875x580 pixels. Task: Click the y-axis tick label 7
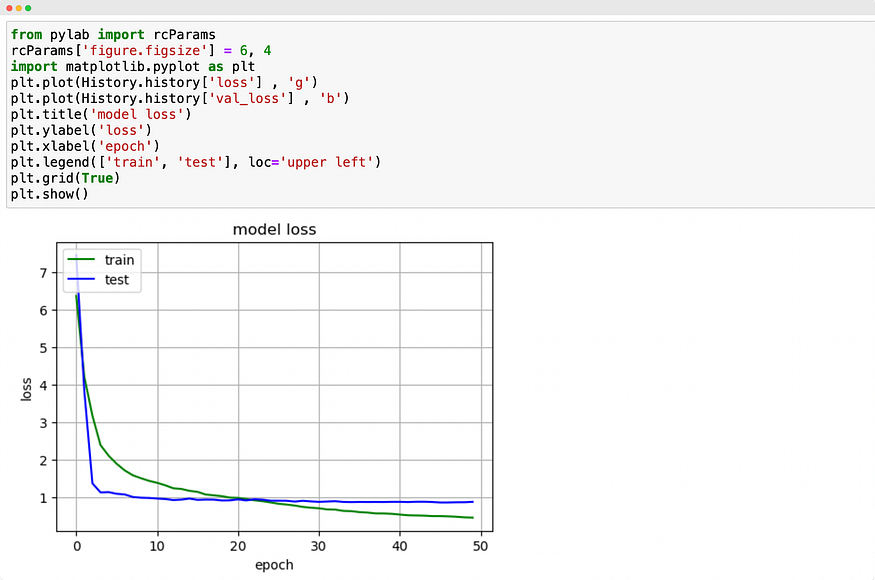(x=44, y=273)
